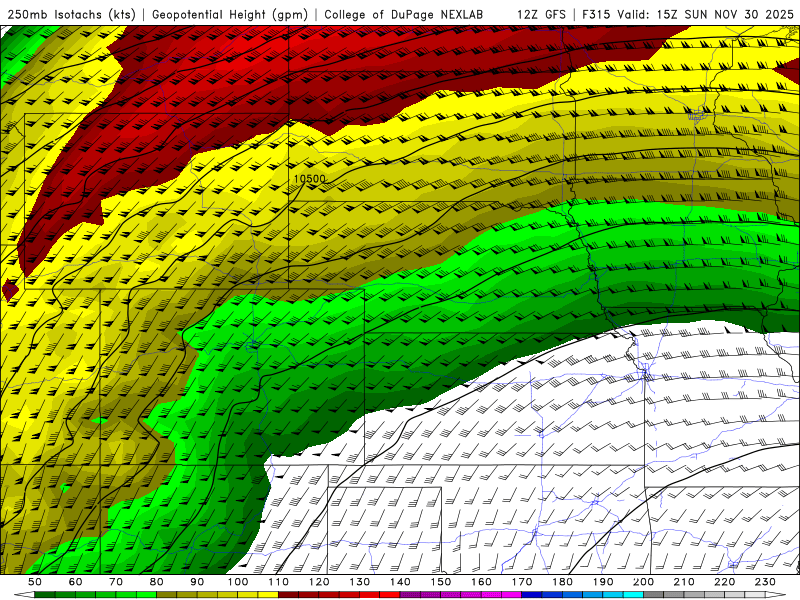Click the 'College of DuPage NEXLAB' label
This screenshot has height=600, width=800.
404,15
